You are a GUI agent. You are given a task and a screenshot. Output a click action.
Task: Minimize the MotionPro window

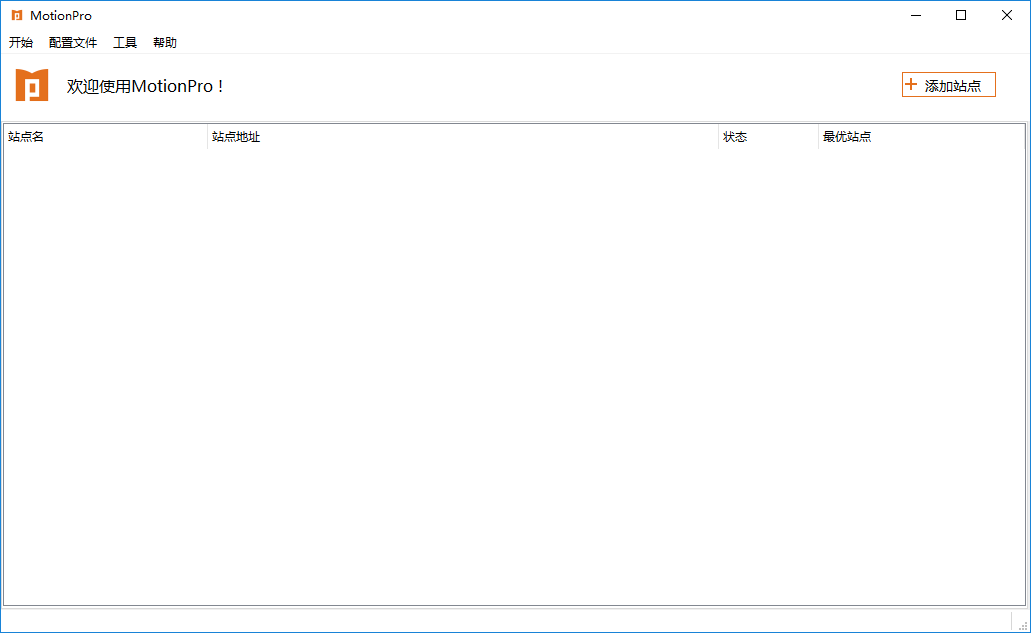point(916,15)
